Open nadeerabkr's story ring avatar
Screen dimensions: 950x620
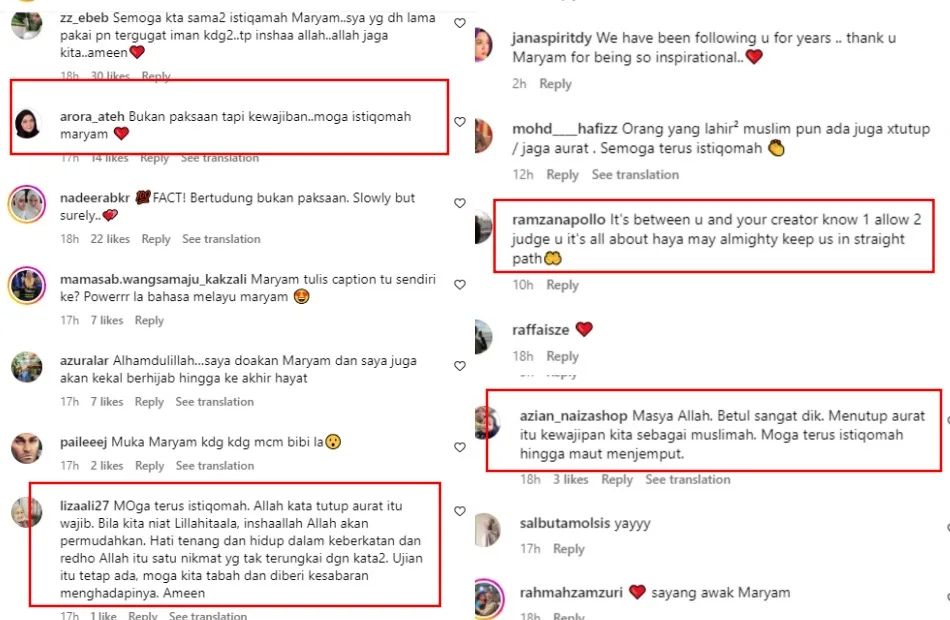click(x=27, y=205)
